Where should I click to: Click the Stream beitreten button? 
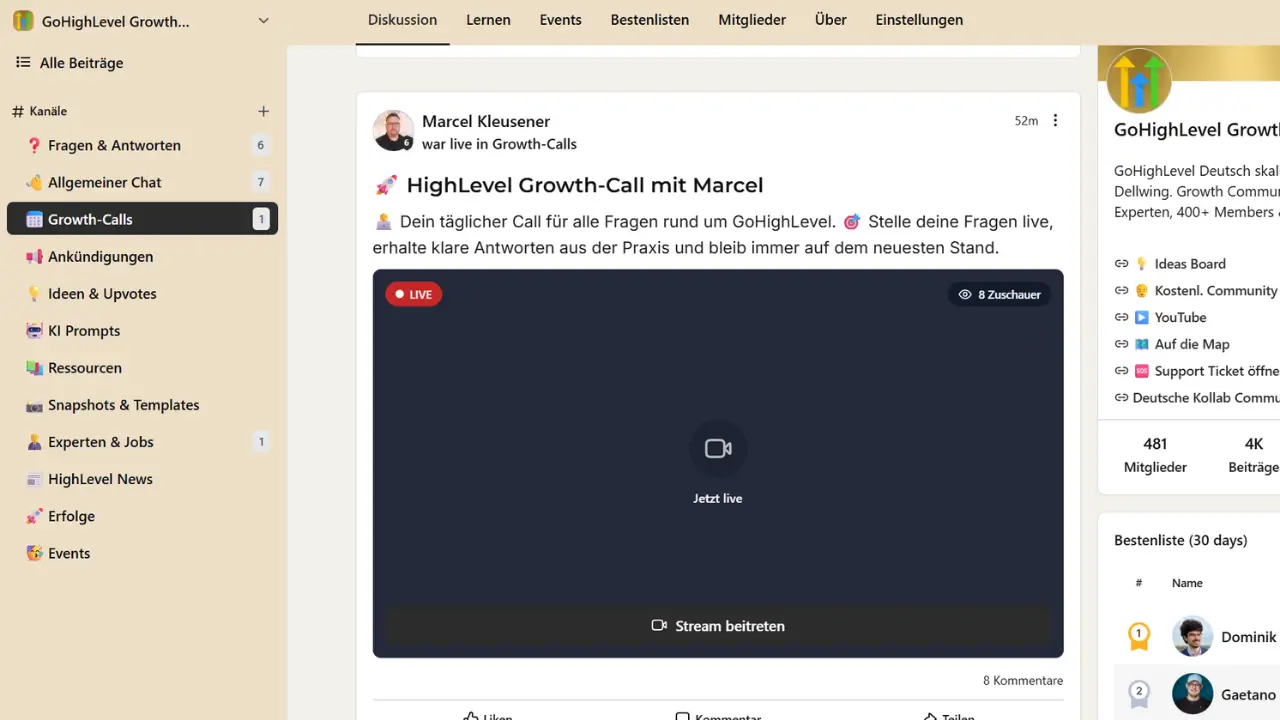tap(718, 626)
